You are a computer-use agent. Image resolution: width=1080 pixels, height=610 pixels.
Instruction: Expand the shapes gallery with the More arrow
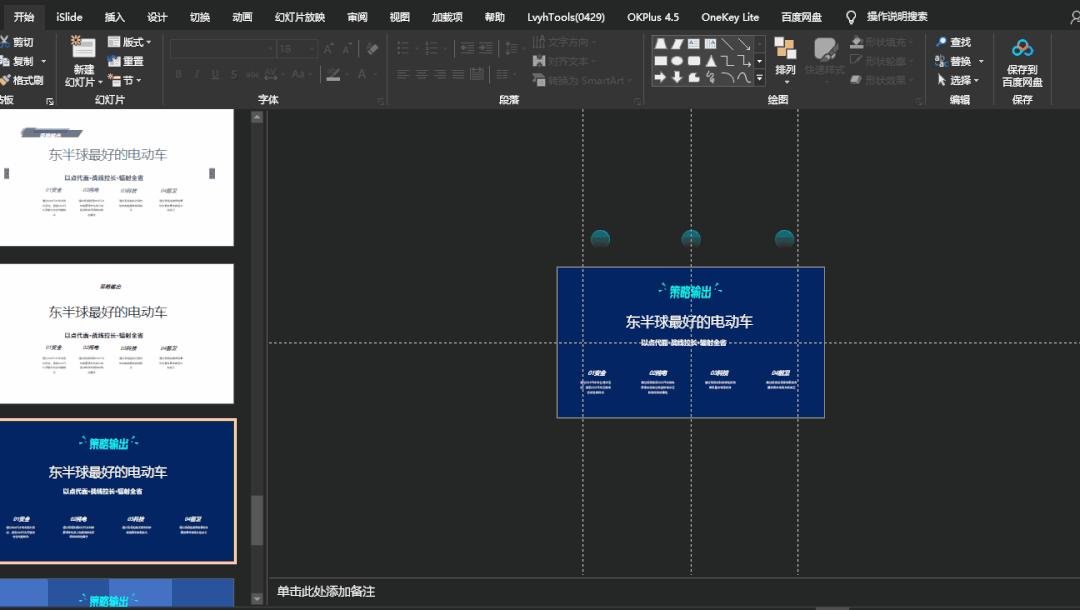(759, 78)
